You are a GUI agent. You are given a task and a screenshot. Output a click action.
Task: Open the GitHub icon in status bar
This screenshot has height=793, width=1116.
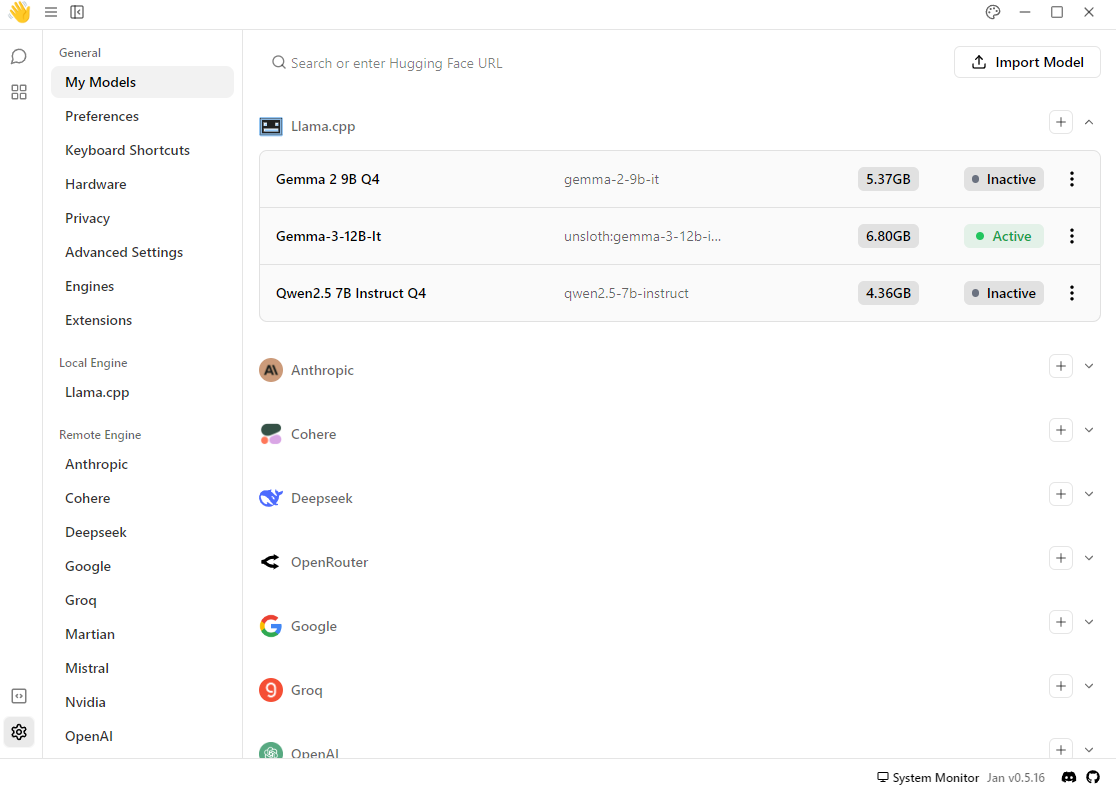(x=1093, y=777)
